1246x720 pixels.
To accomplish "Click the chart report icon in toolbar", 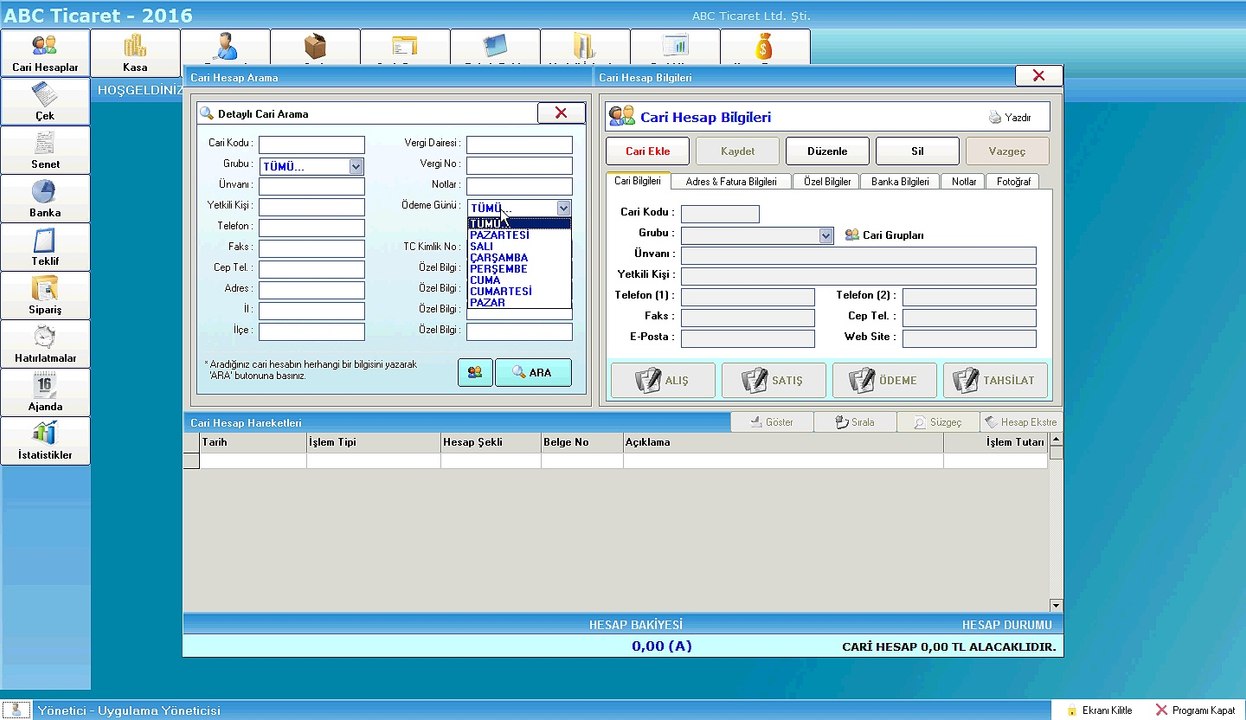I will coord(675,46).
